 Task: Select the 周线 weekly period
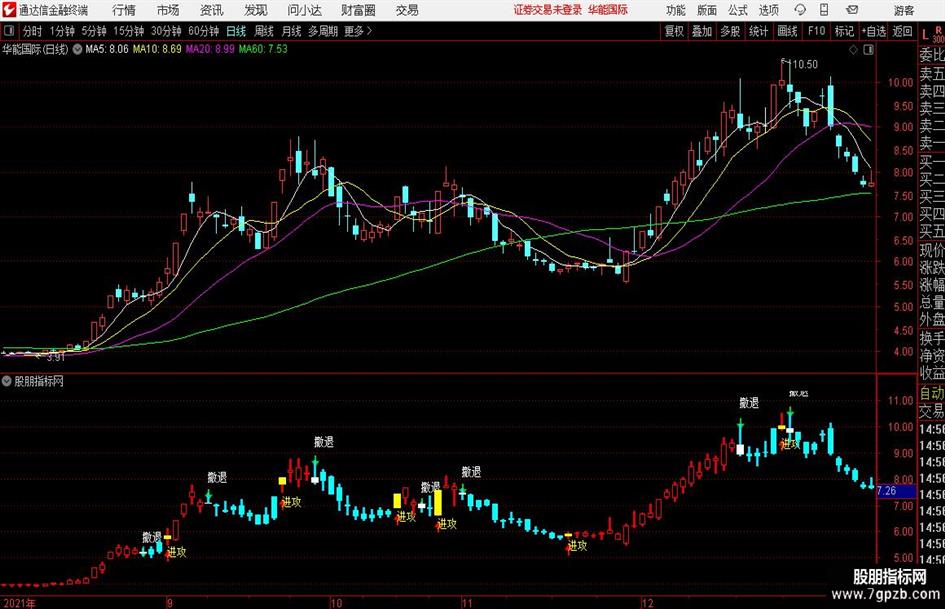click(264, 31)
